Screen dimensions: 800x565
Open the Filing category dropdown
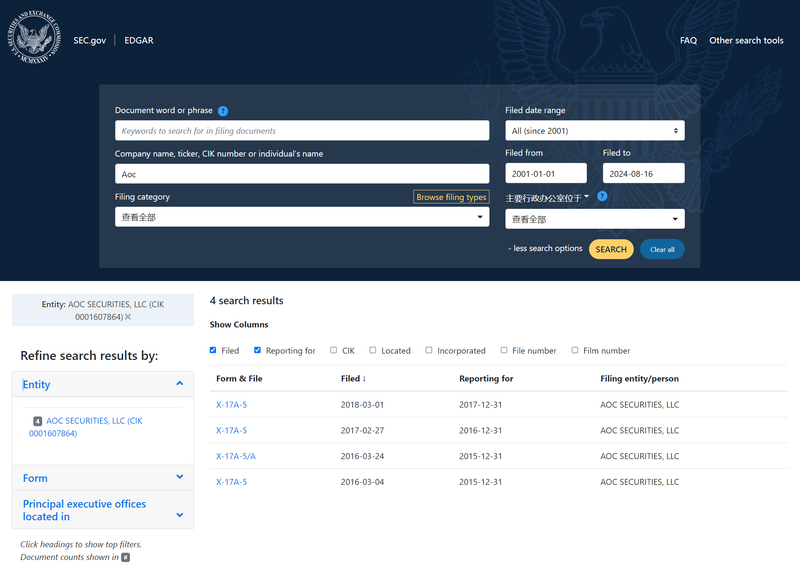(302, 217)
